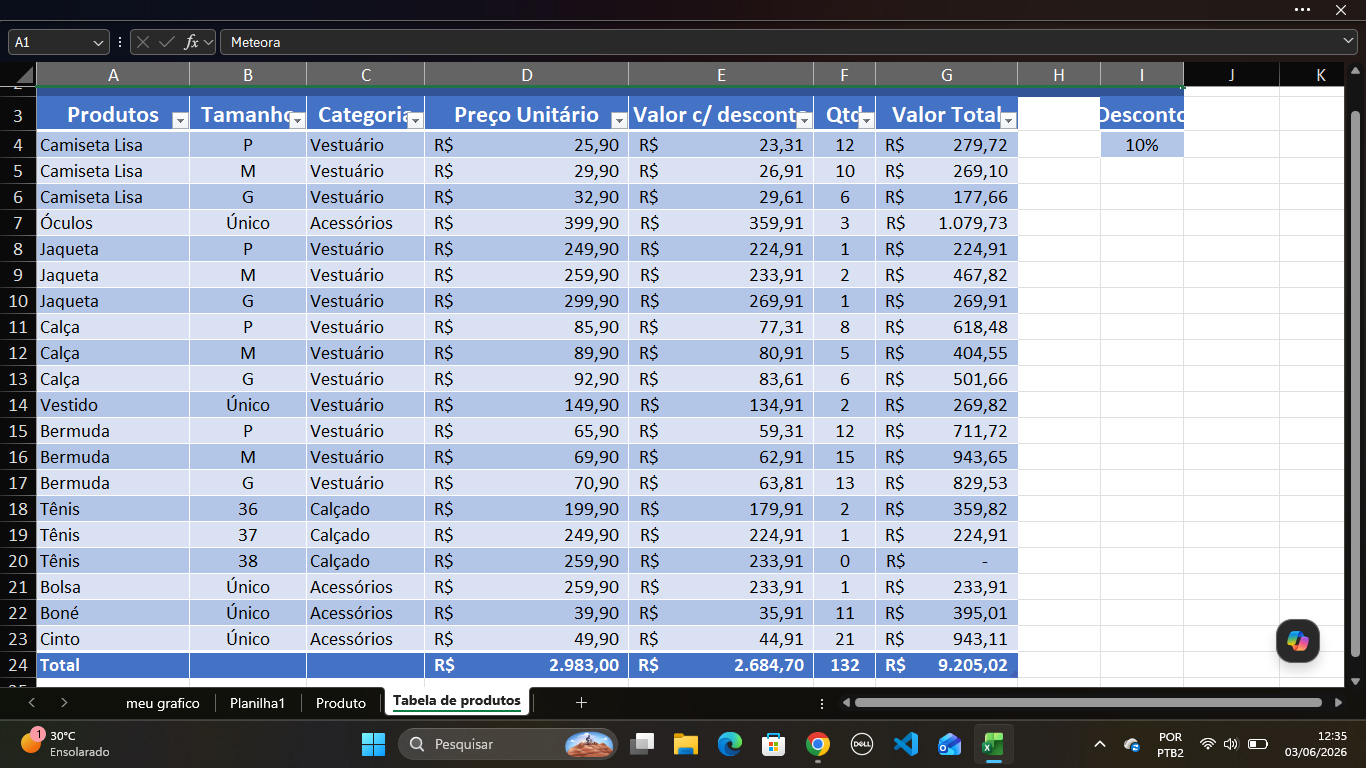This screenshot has width=1366, height=768.
Task: Open the three-dot more options at top right
Action: [1302, 9]
